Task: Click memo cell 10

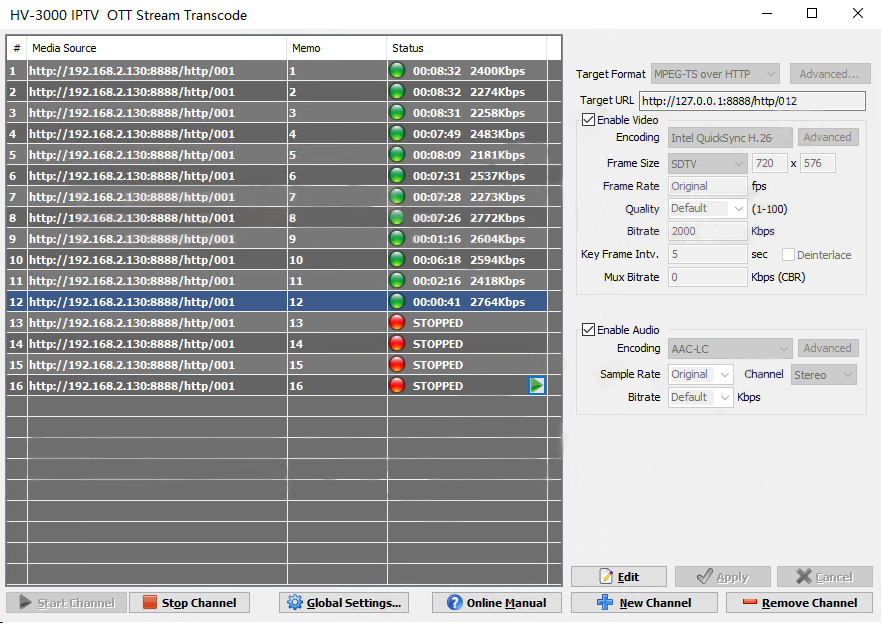Action: click(337, 260)
